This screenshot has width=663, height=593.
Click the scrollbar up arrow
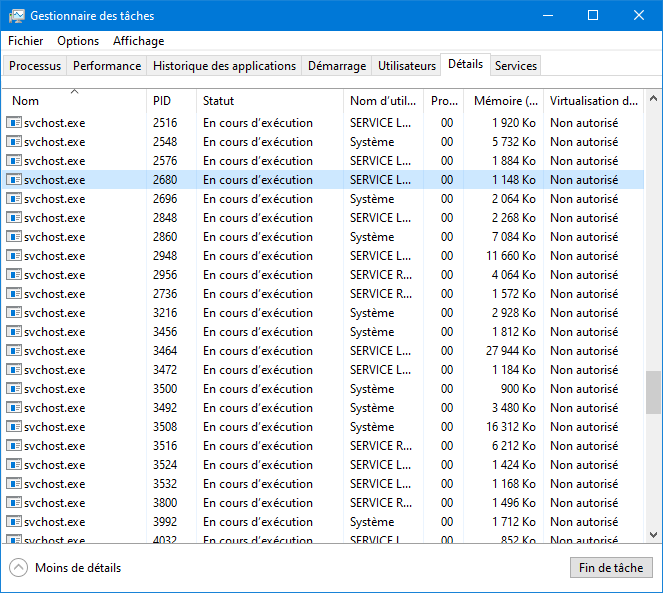(x=653, y=99)
